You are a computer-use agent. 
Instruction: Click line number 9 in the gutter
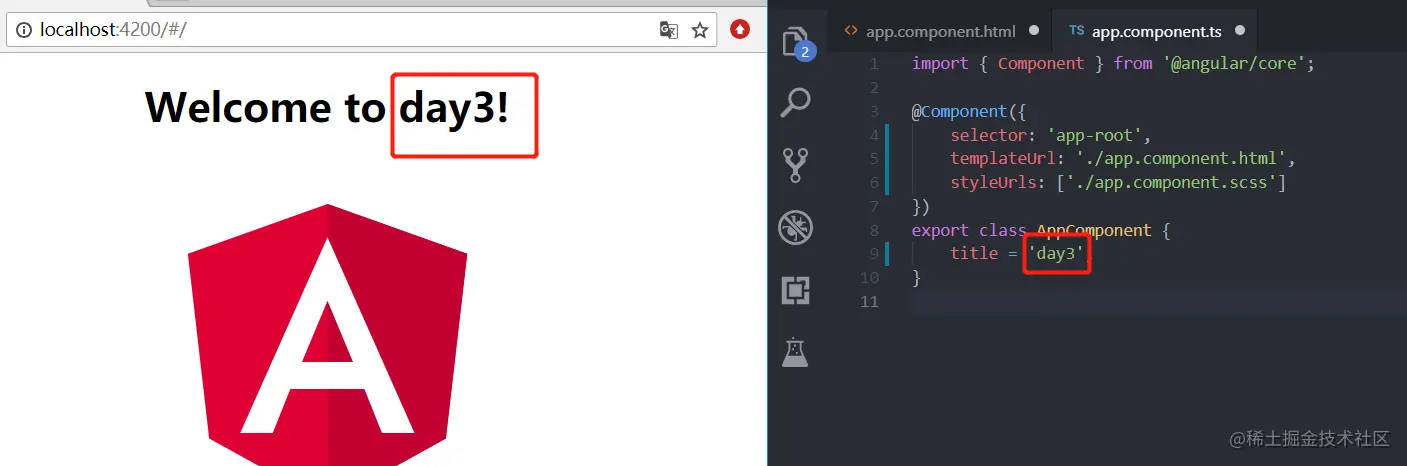click(872, 254)
